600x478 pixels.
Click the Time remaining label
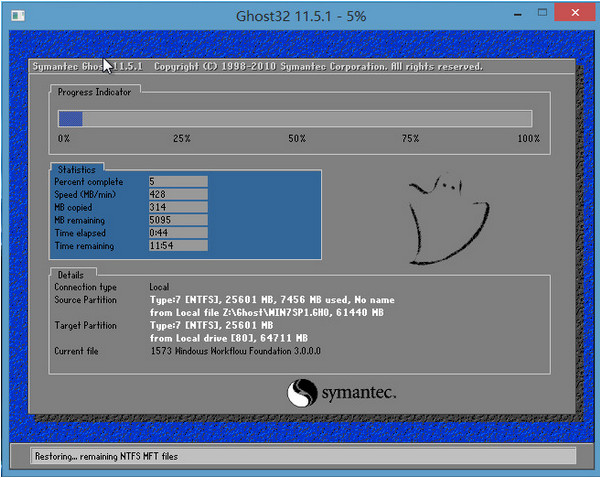point(84,246)
